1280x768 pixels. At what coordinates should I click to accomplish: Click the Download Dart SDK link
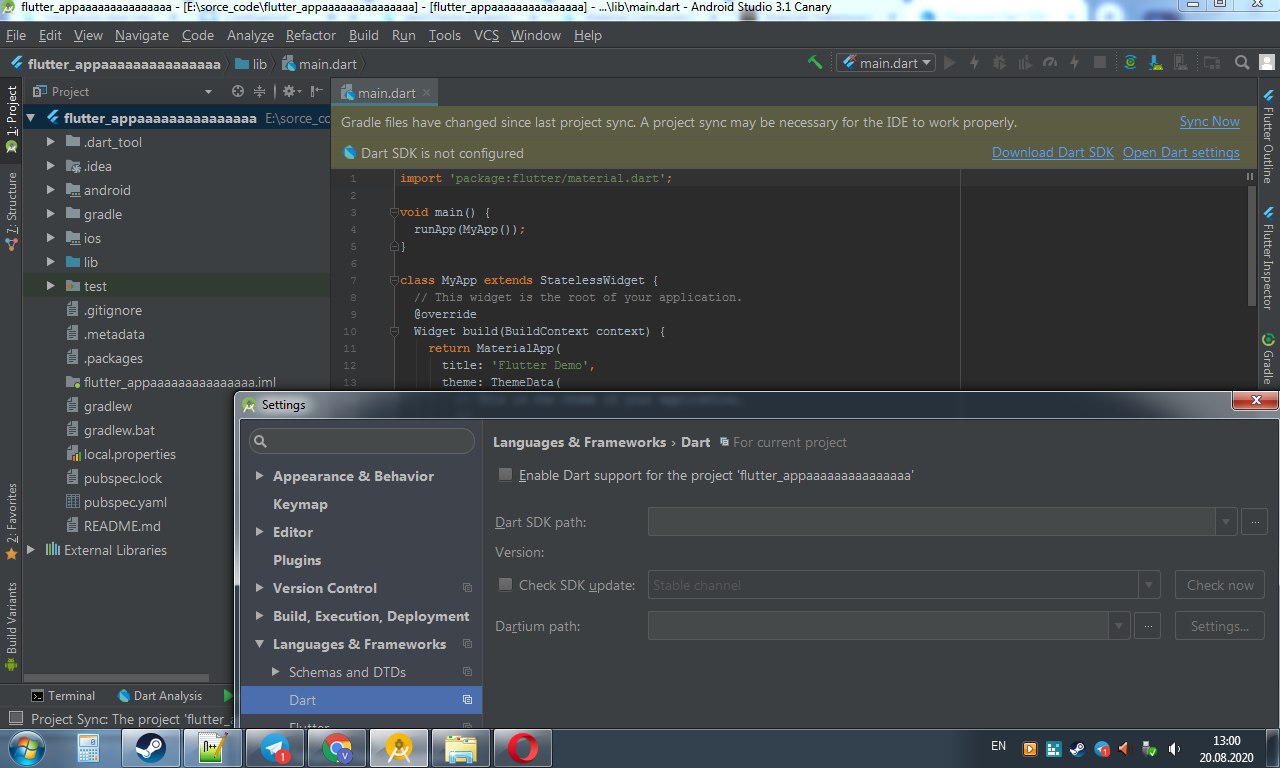click(x=1052, y=153)
